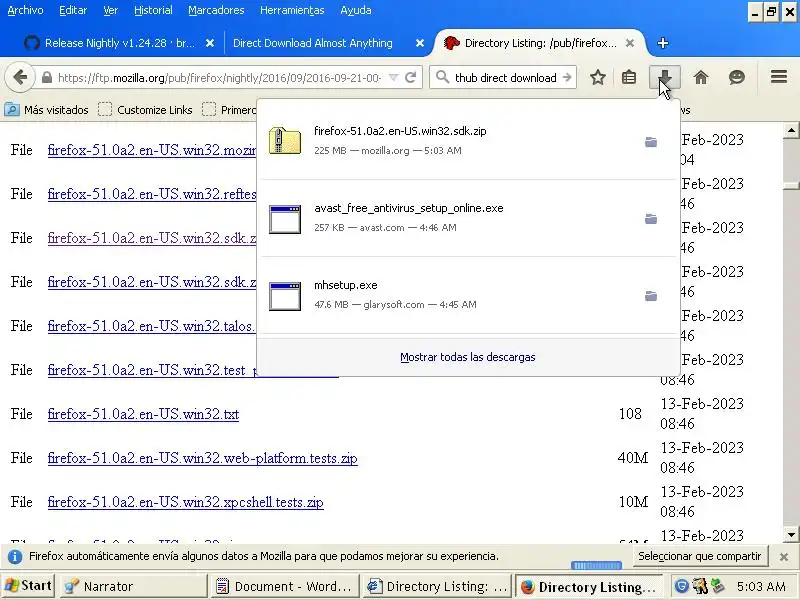
Task: Open firefox-51.0a2.en-US.win32.xpcshell.tests.zip link
Action: (186, 502)
